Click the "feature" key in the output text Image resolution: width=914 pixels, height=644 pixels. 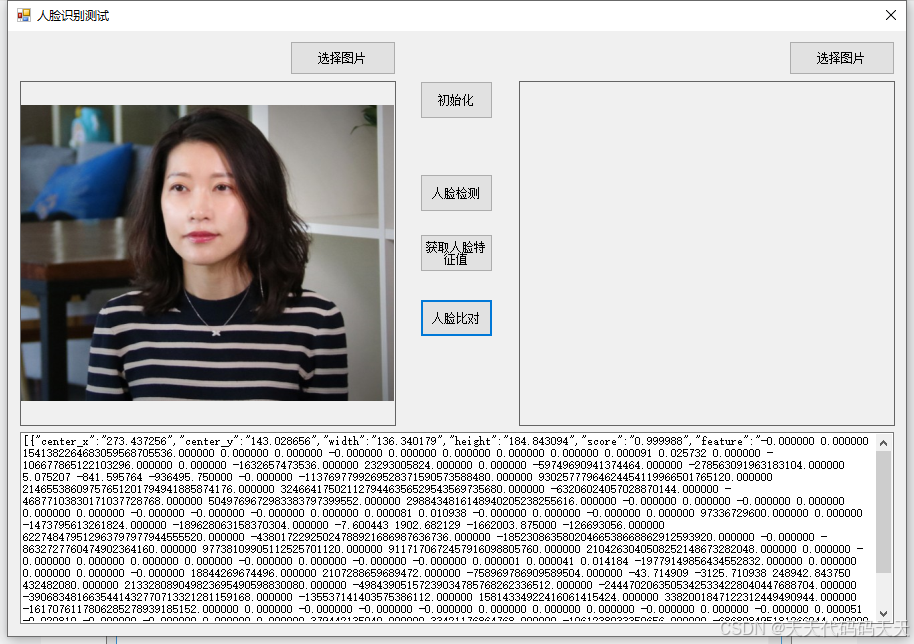[x=722, y=441]
